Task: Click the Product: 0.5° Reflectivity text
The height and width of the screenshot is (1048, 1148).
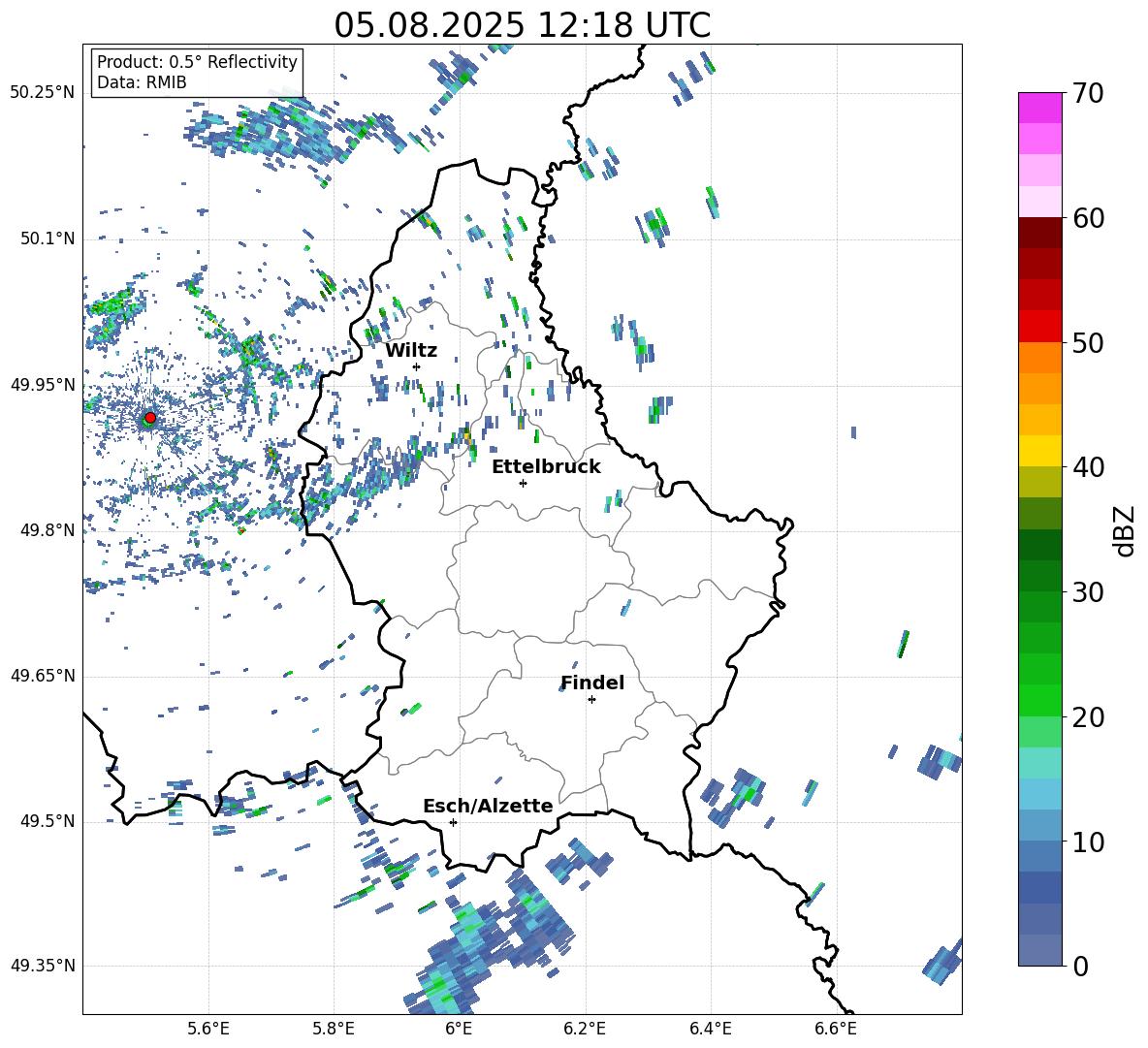Action: point(197,62)
